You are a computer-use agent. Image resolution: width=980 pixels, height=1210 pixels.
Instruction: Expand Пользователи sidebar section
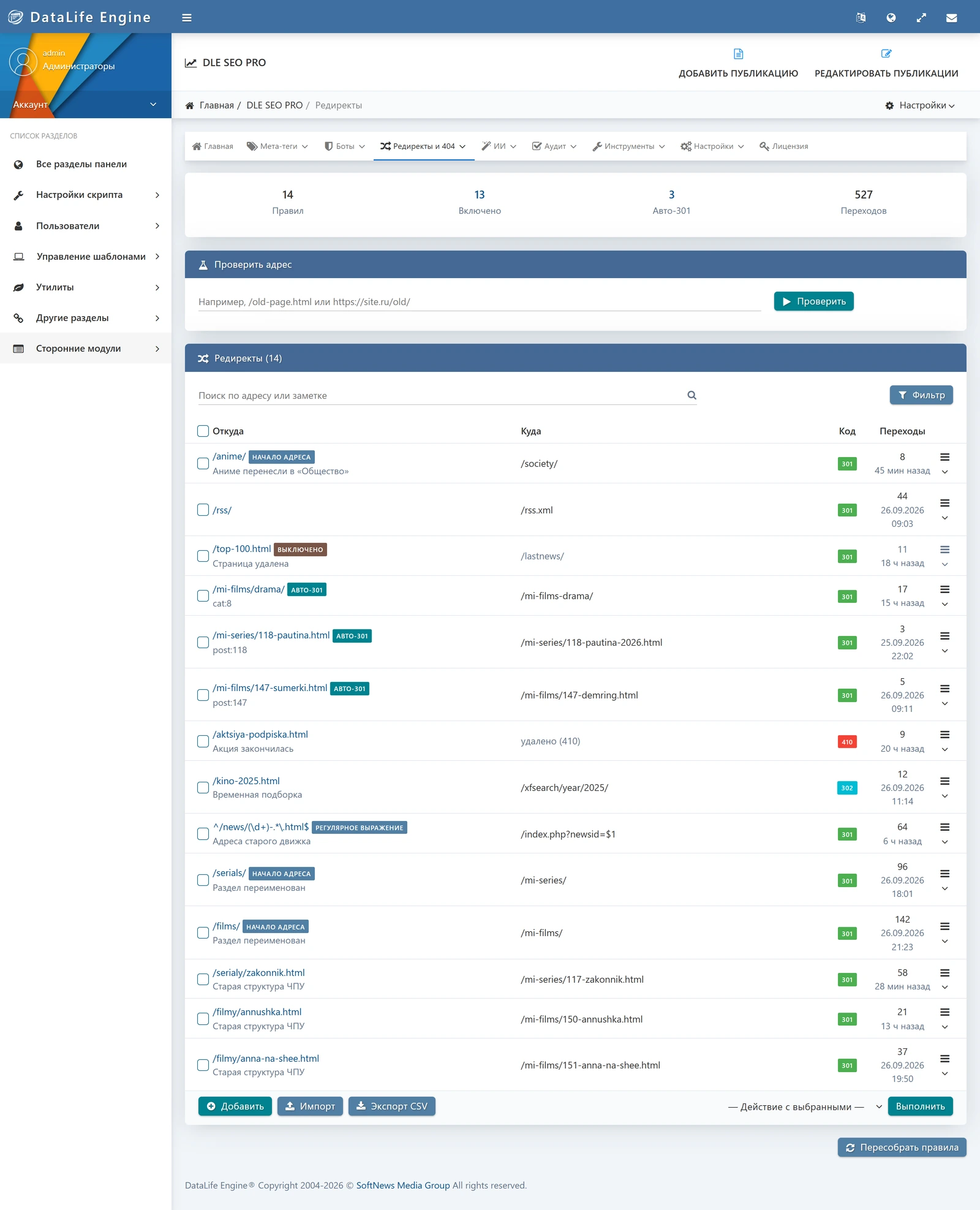coord(86,226)
